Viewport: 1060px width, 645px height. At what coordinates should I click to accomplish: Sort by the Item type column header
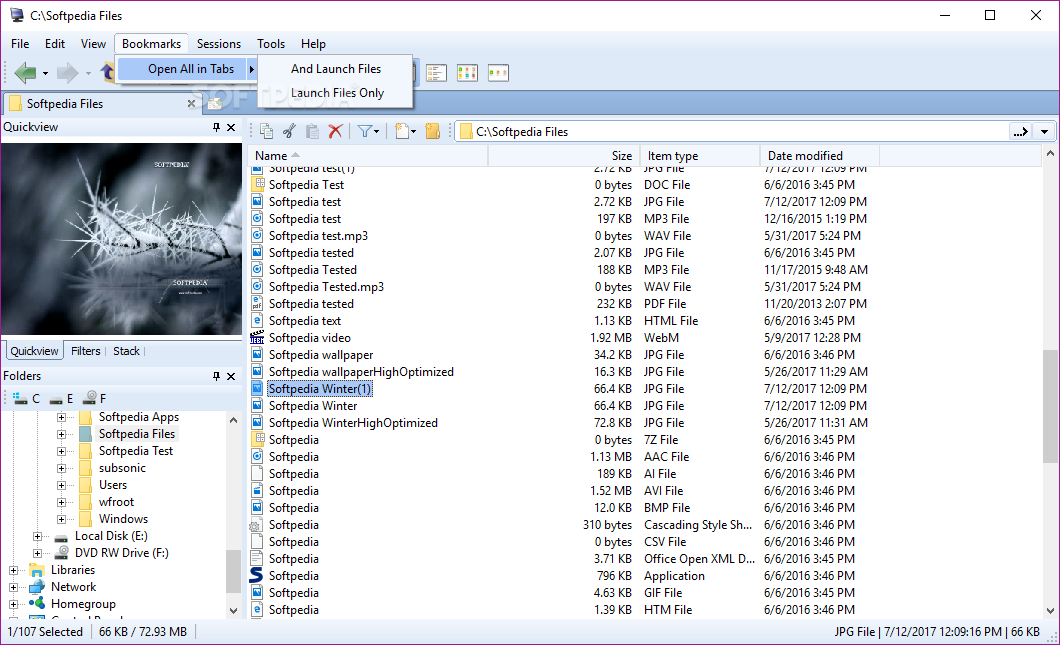(x=700, y=156)
